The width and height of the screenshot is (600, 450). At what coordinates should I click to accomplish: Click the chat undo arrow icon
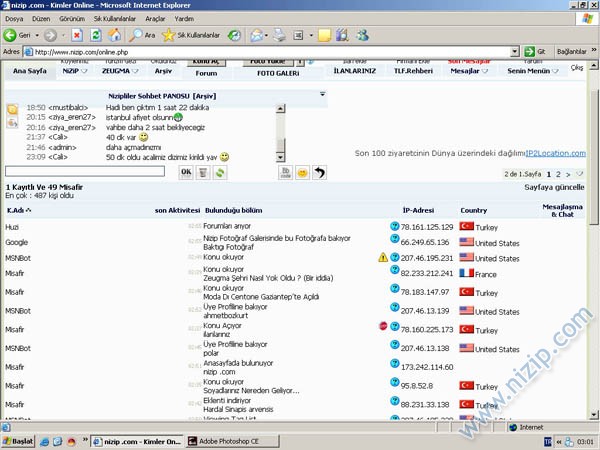(320, 173)
